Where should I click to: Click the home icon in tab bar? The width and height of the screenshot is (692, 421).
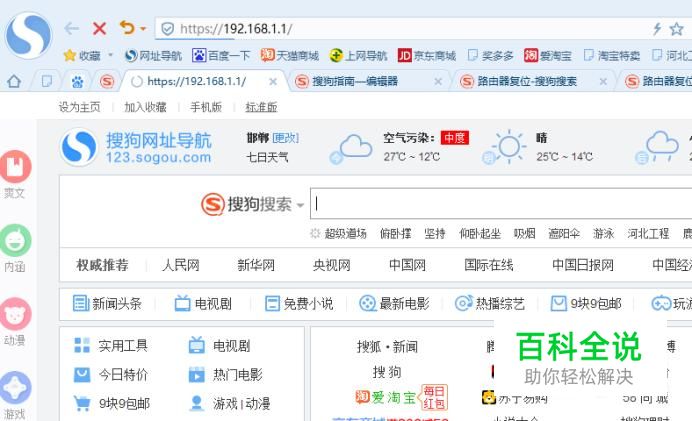[x=14, y=81]
